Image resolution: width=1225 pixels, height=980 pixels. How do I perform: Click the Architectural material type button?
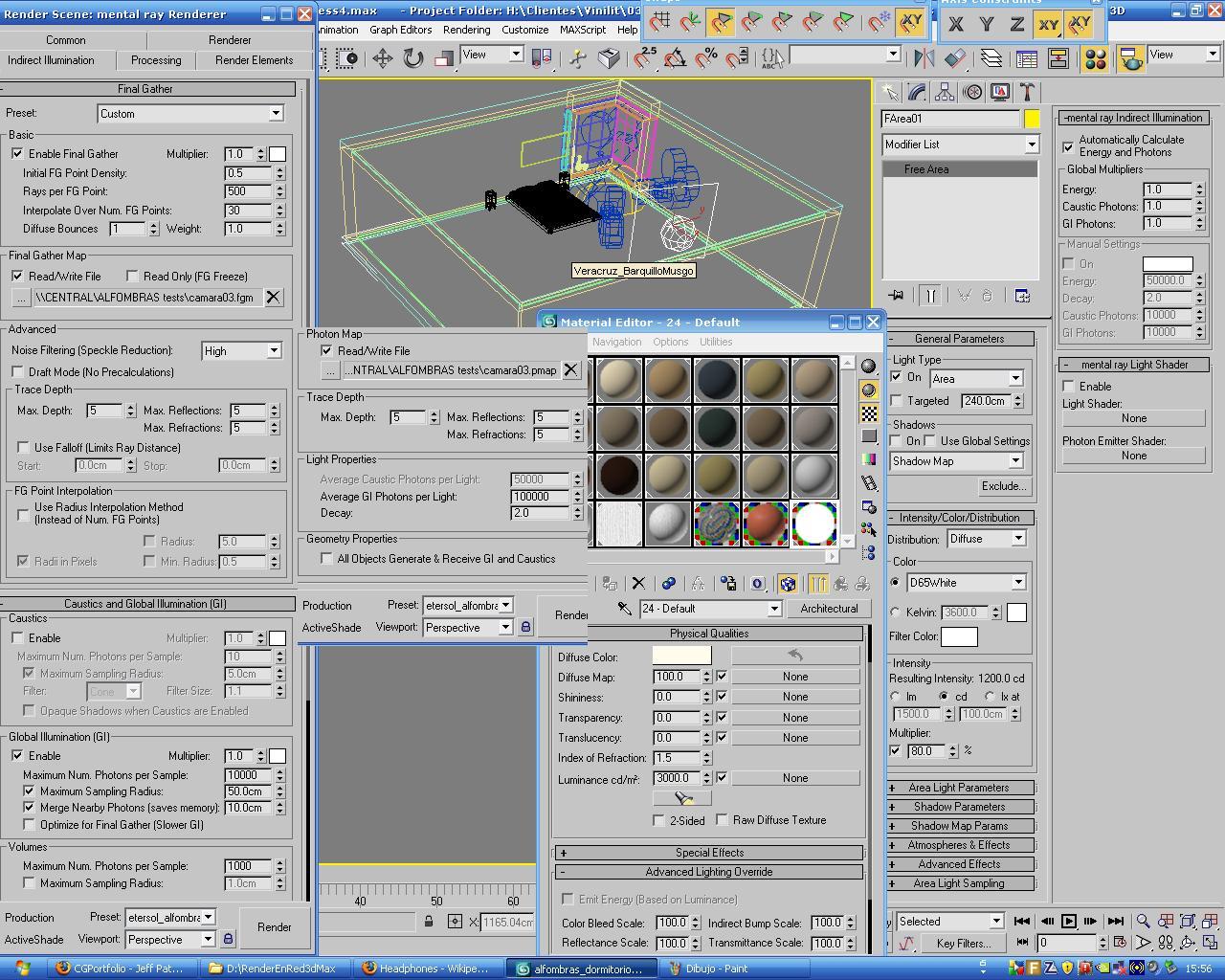coord(829,609)
